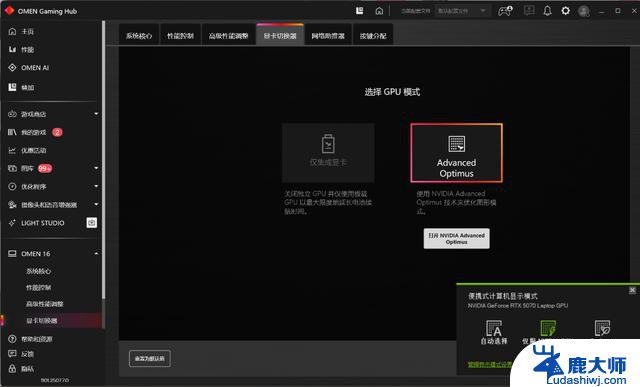This screenshot has height=387, width=640.
Task: Expand the camera enhancer section arrow
Action: click(x=96, y=204)
